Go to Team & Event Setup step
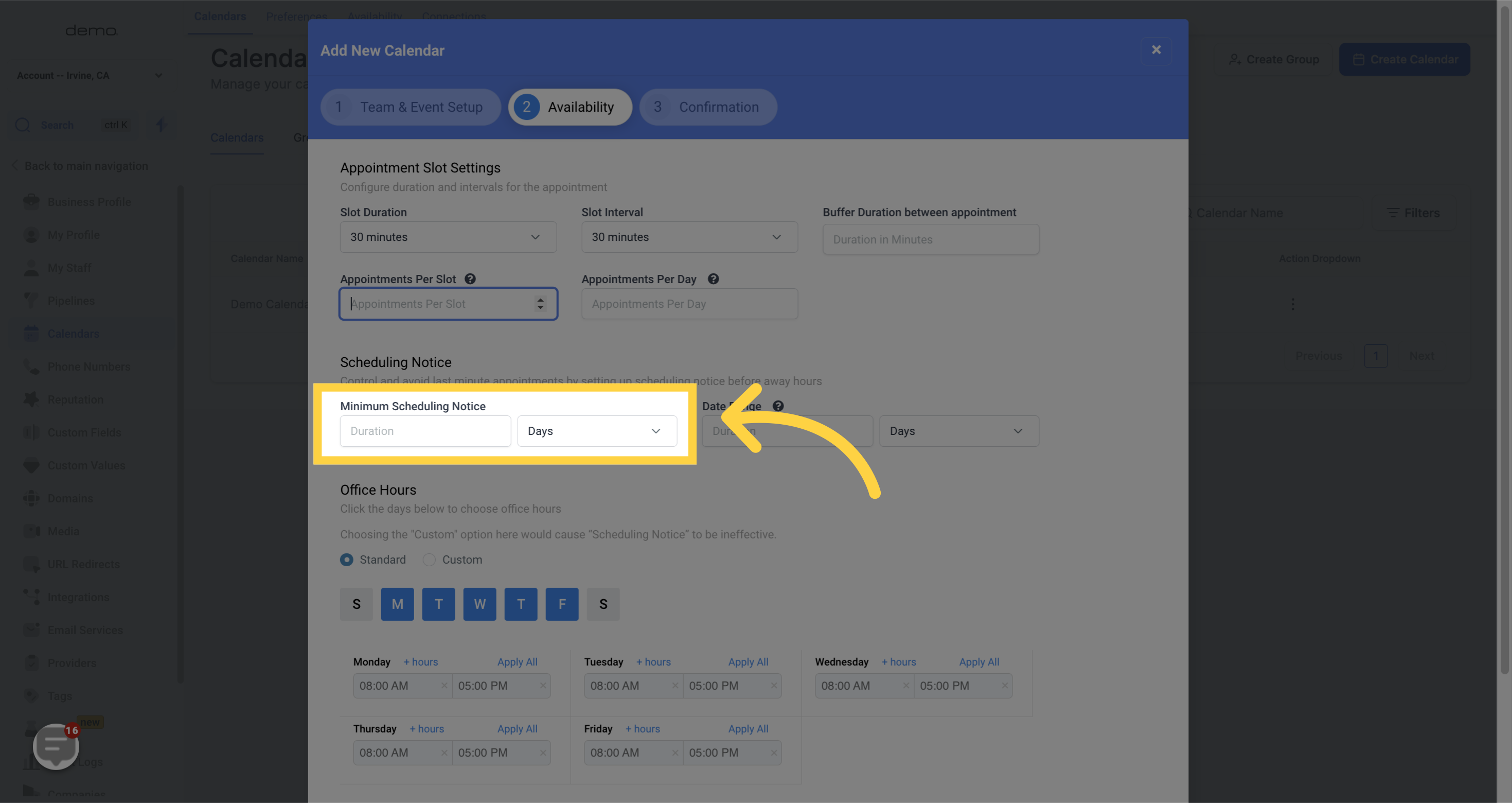Screen dimensions: 1512x803 tap(411, 107)
